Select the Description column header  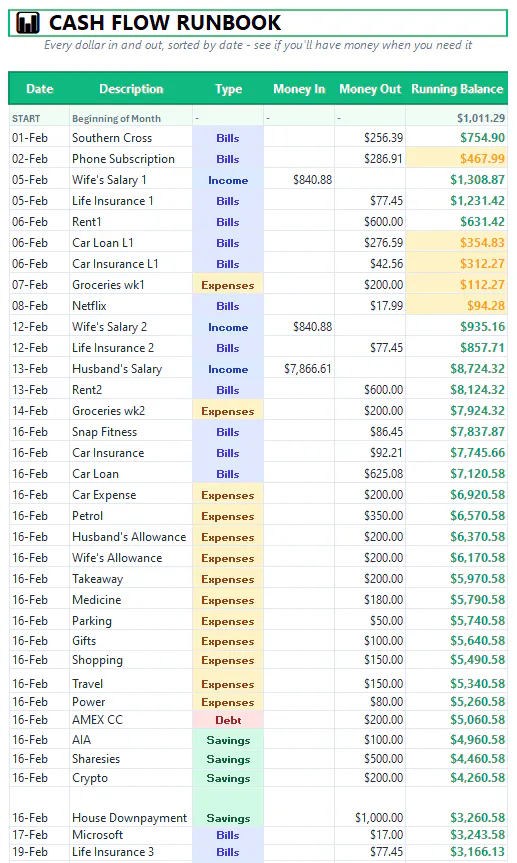(x=131, y=89)
